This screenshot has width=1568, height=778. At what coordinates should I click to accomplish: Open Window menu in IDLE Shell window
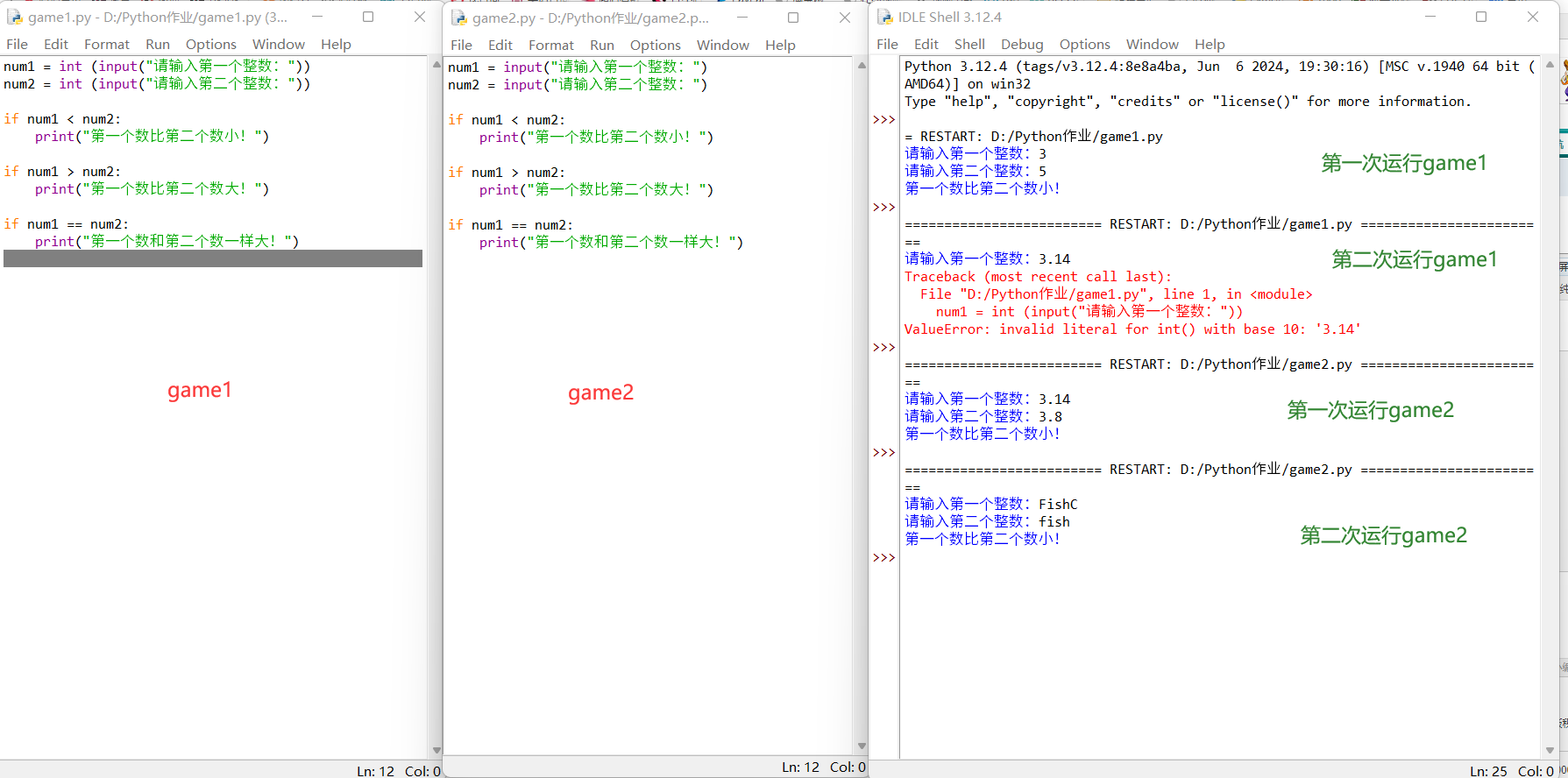(x=1153, y=44)
